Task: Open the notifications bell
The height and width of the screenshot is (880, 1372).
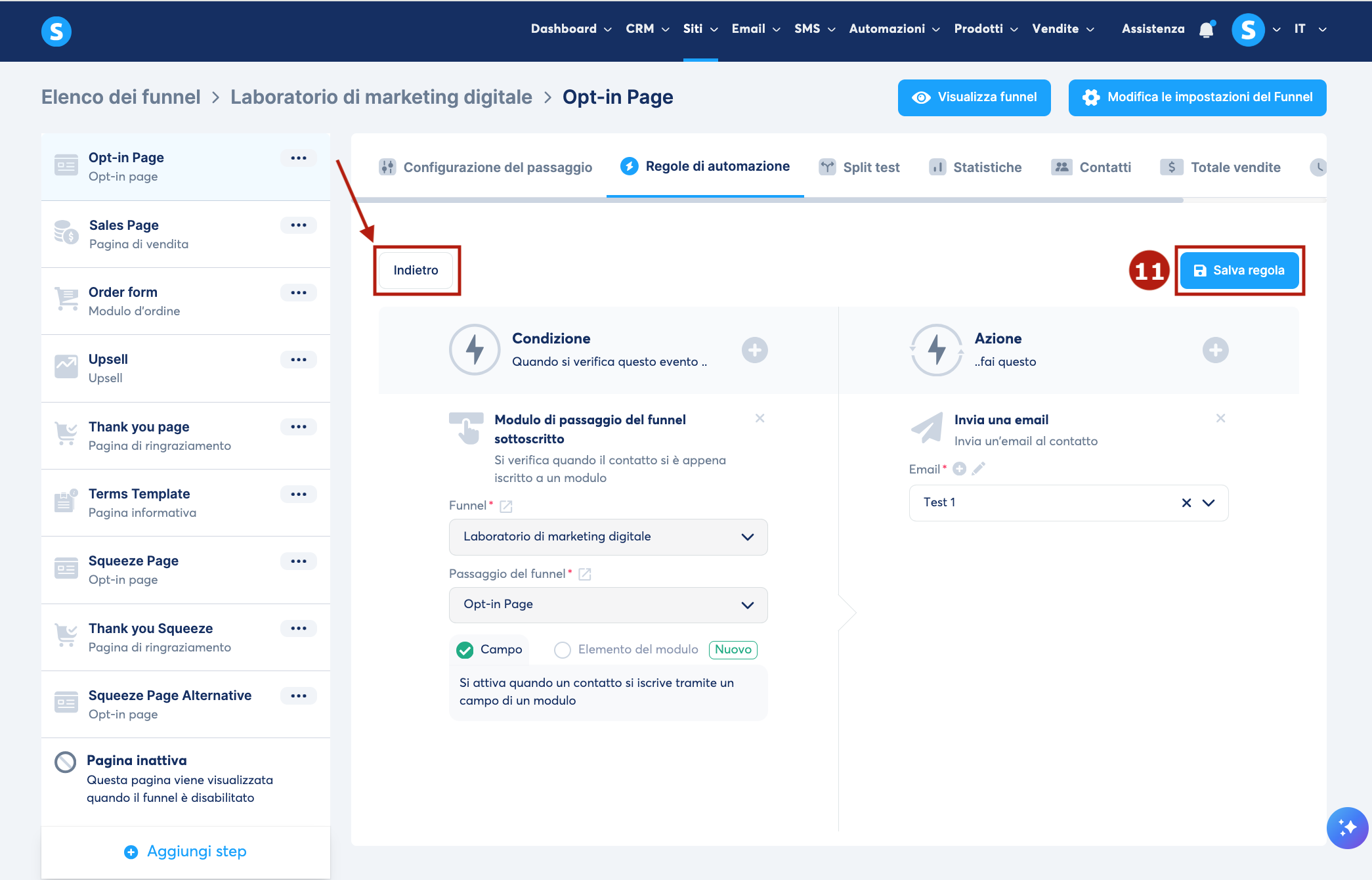Action: pyautogui.click(x=1207, y=30)
